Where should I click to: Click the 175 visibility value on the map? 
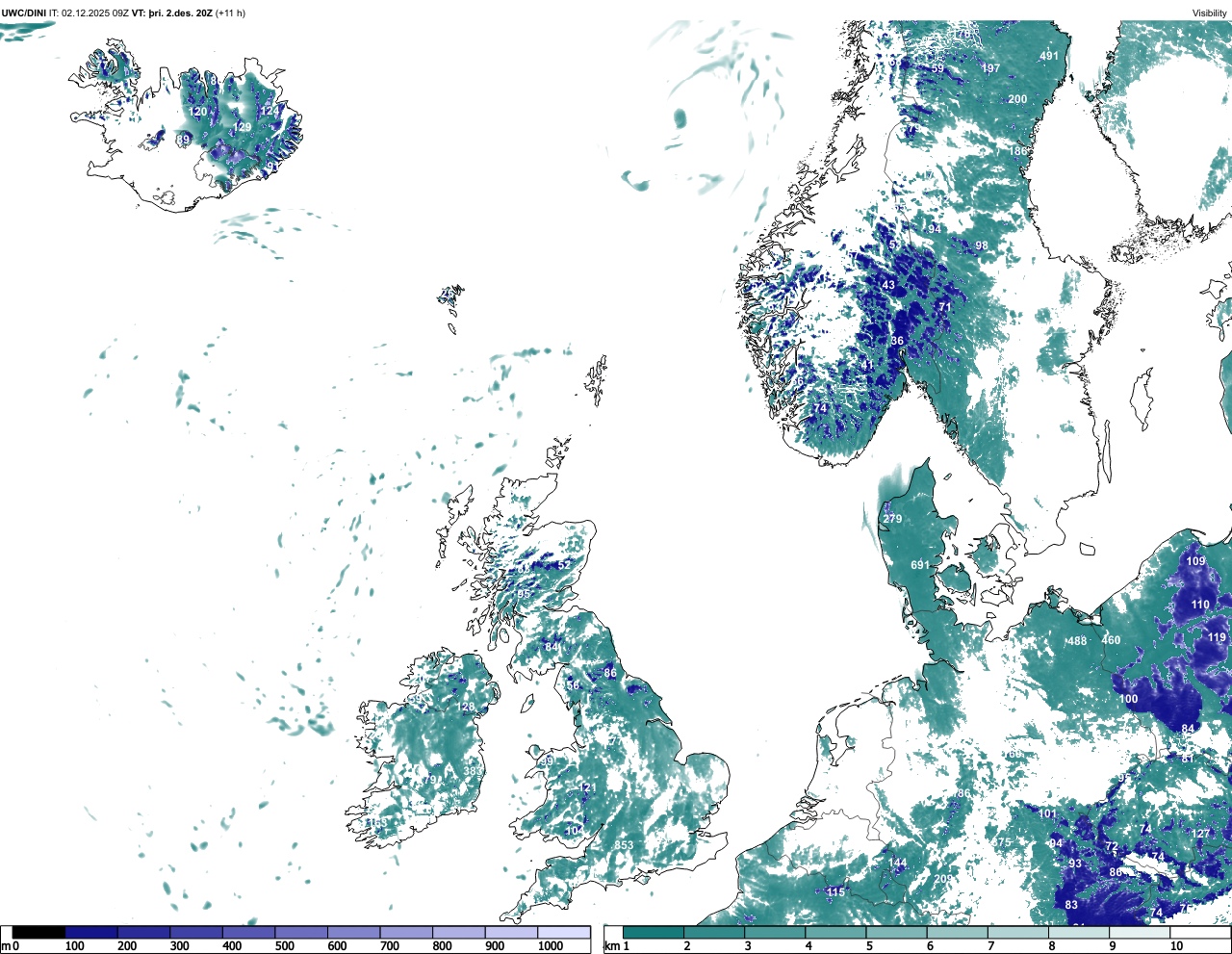pyautogui.click(x=1002, y=842)
